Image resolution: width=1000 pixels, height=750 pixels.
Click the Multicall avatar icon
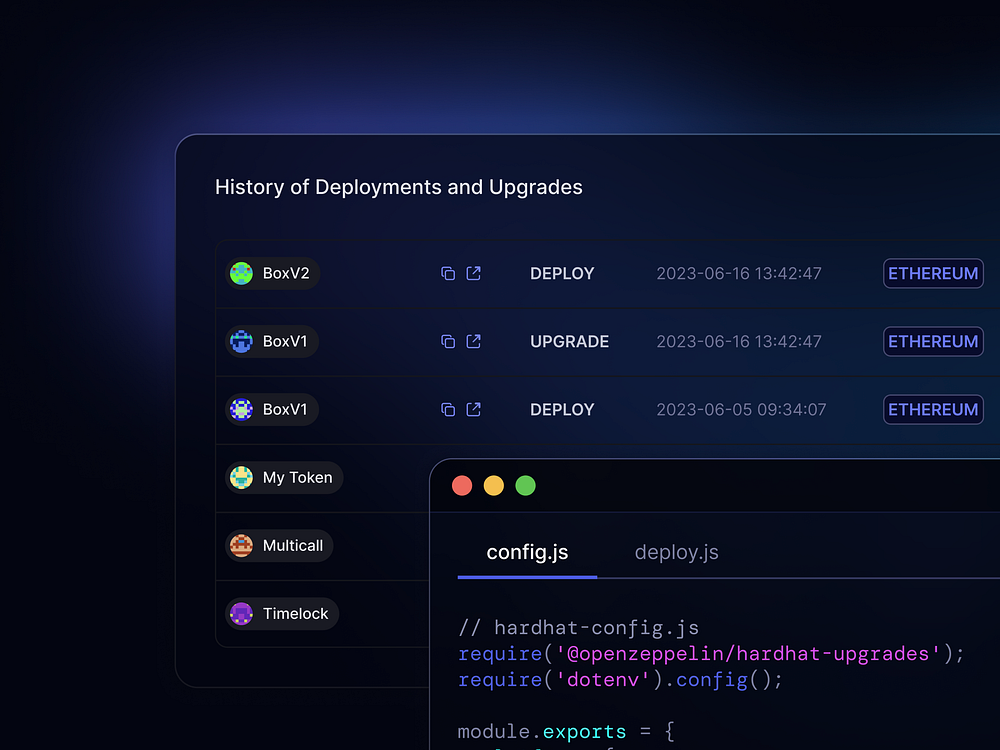click(x=241, y=546)
